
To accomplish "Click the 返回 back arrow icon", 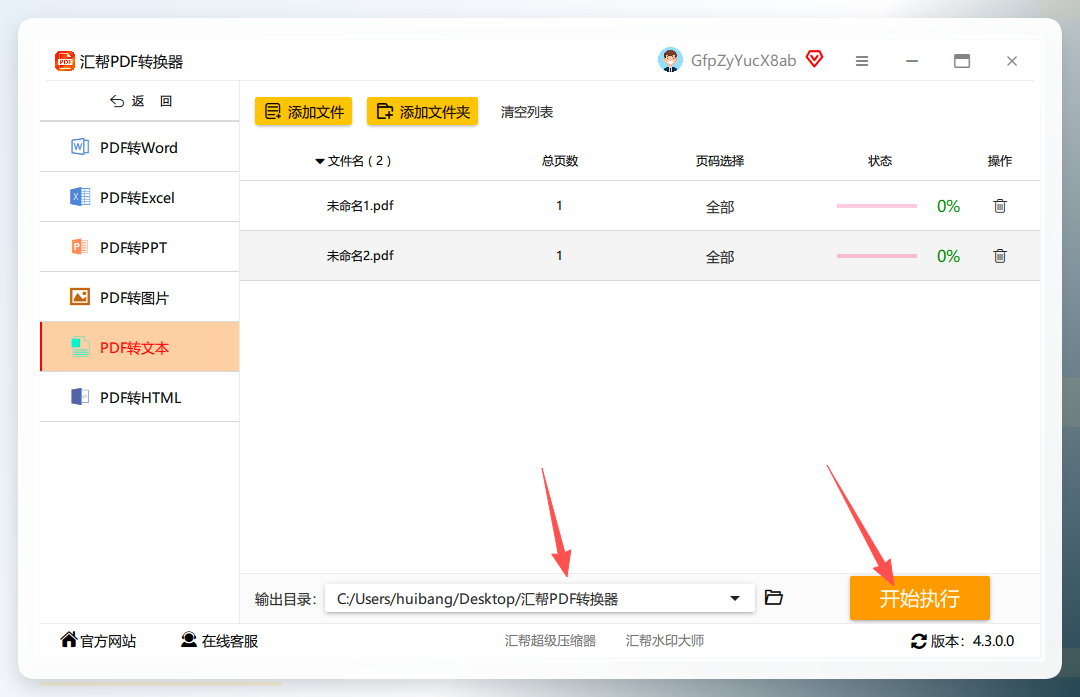I will point(117,101).
